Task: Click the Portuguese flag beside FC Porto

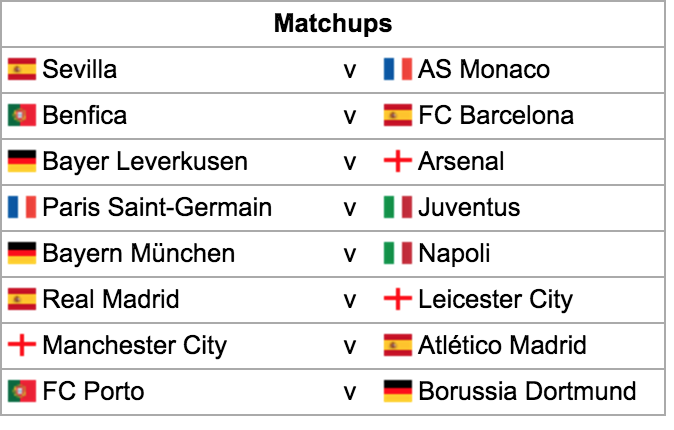Action: [22, 392]
